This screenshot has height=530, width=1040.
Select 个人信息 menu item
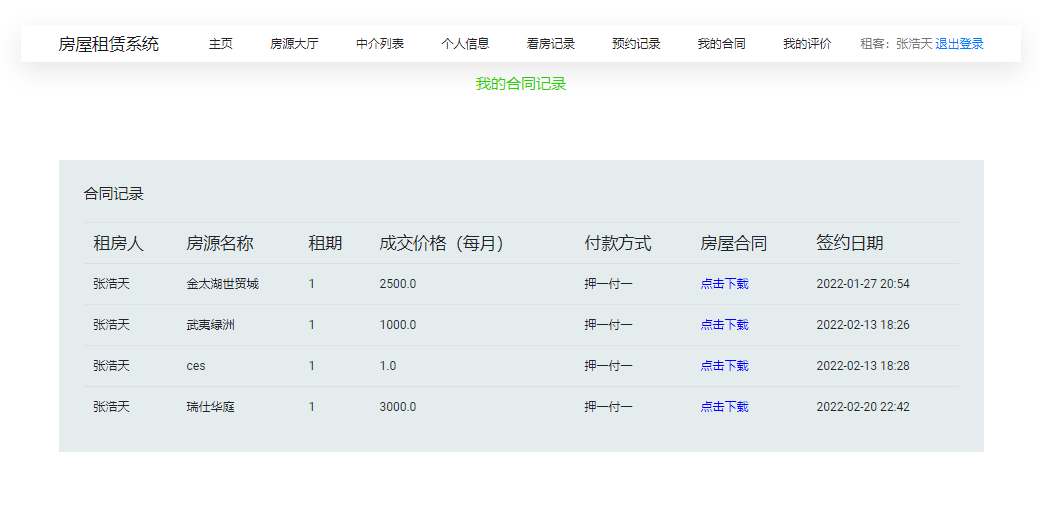(x=465, y=44)
